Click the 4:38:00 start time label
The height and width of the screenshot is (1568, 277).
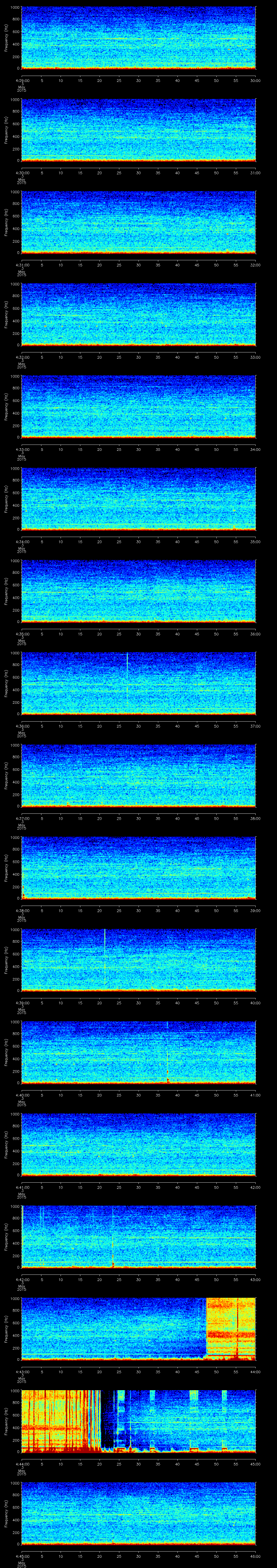[22, 910]
